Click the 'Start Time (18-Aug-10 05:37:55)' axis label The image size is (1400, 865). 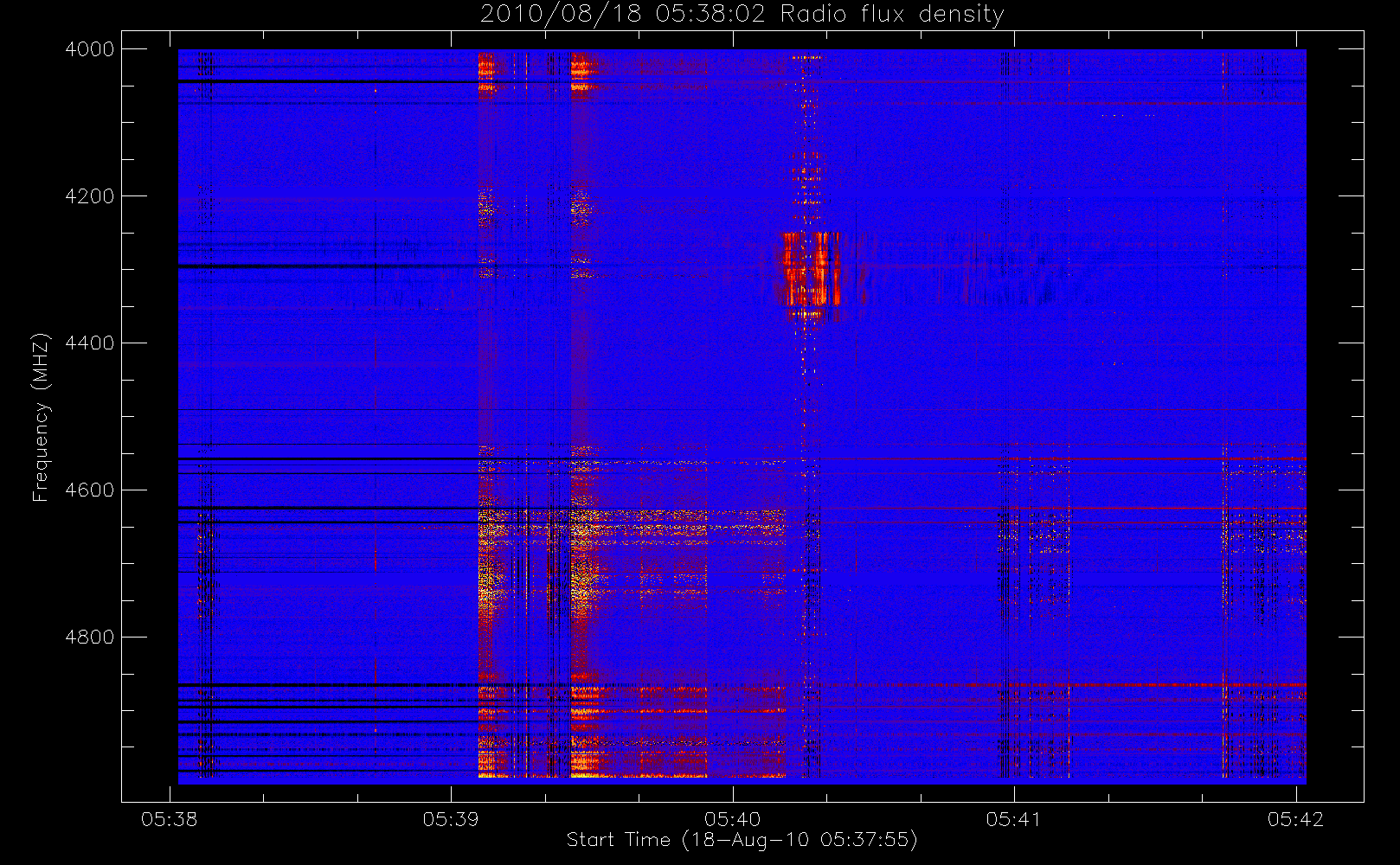tap(742, 840)
